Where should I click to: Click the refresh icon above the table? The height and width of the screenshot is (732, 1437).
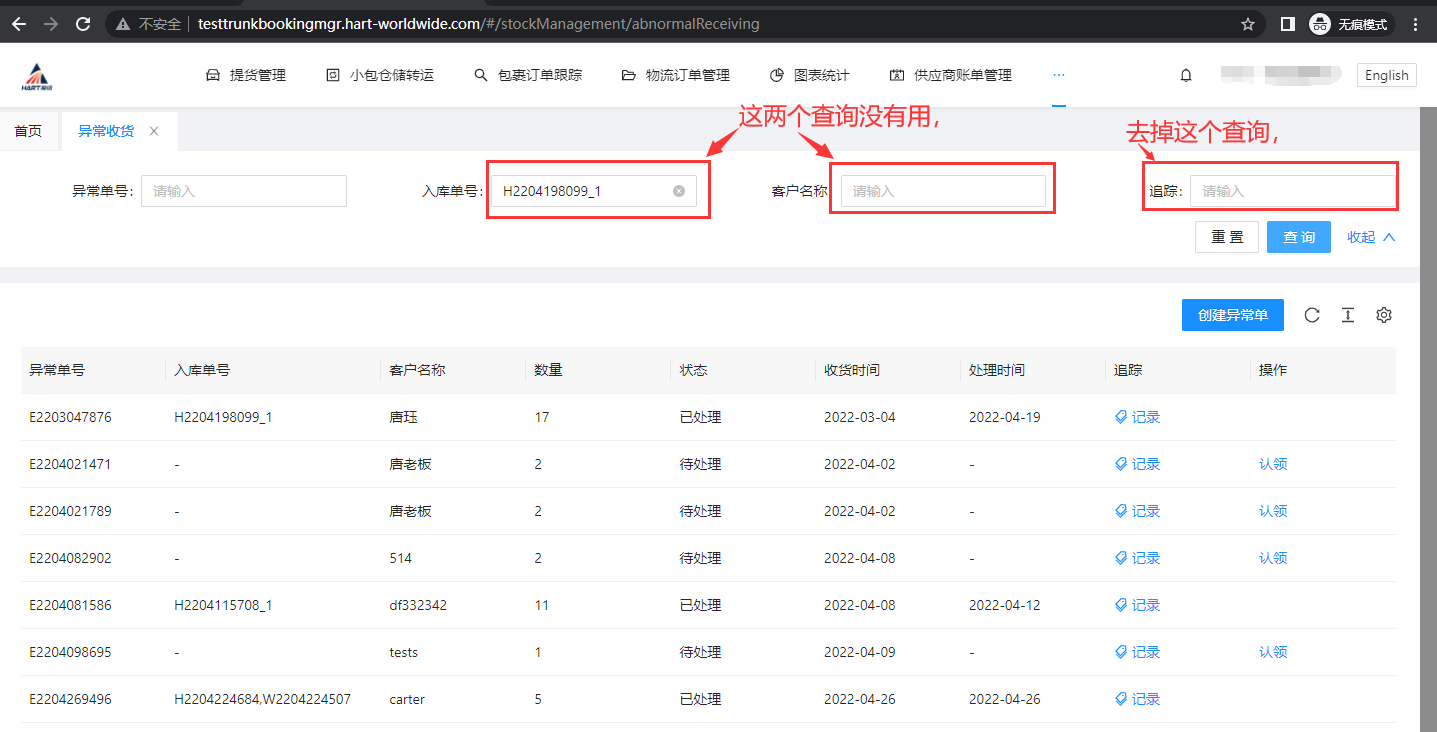[x=1312, y=315]
